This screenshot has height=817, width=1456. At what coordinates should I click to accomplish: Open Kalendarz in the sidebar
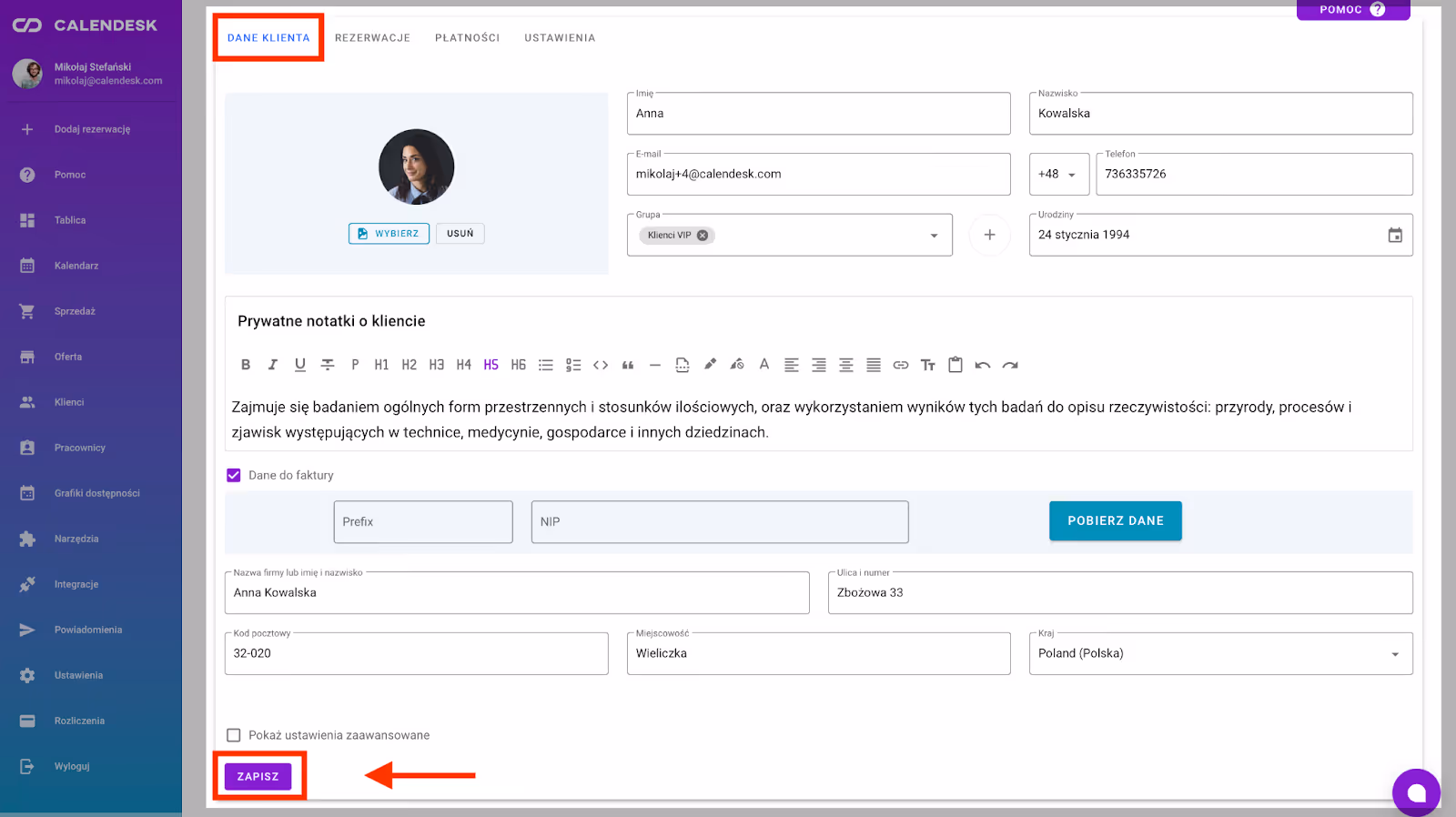(91, 266)
